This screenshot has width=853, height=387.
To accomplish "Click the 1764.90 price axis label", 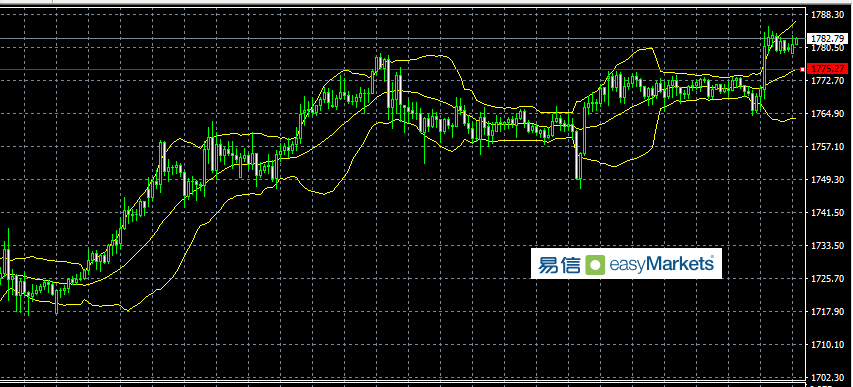I will 827,114.
